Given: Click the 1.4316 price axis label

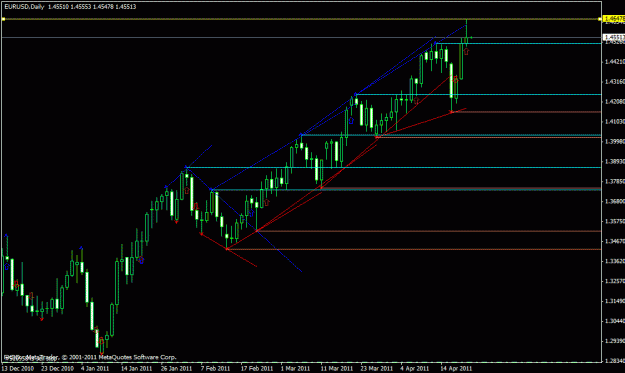Looking at the screenshot, I should tap(615, 82).
